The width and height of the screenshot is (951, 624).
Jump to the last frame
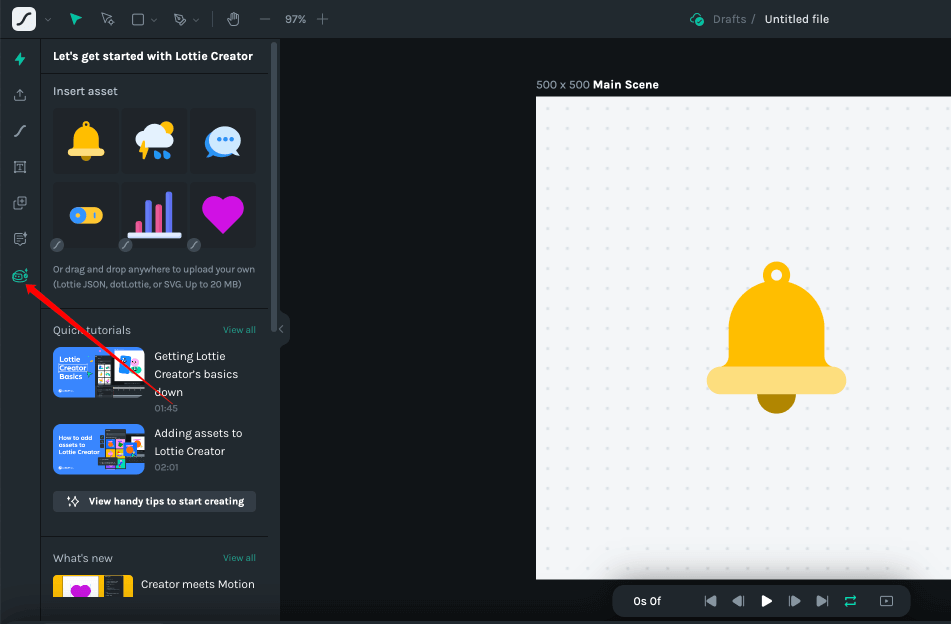click(x=822, y=601)
